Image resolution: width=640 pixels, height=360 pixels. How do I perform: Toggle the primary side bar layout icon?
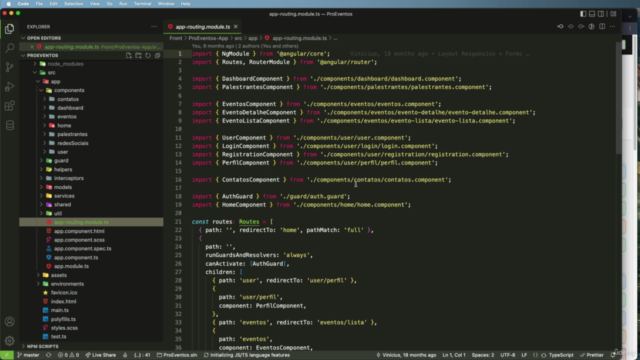tap(583, 14)
